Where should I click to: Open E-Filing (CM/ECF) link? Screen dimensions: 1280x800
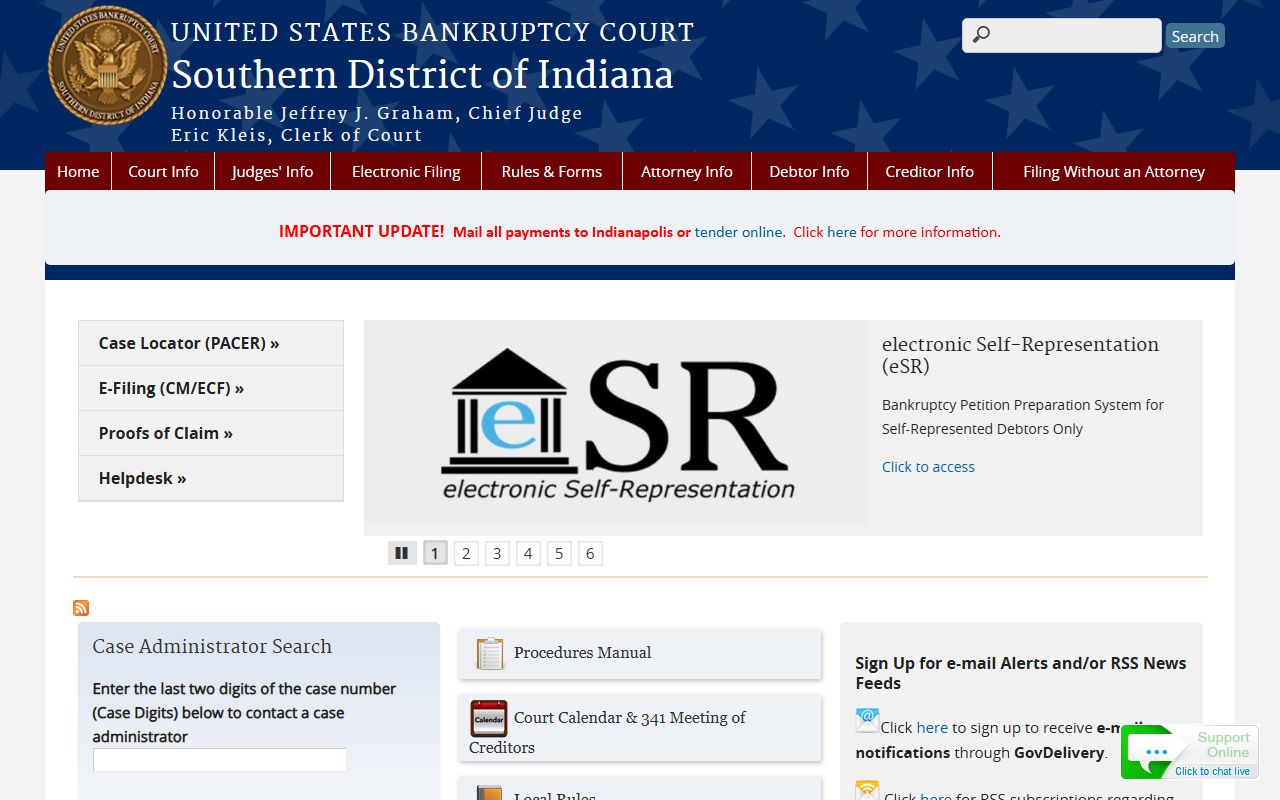coord(211,388)
